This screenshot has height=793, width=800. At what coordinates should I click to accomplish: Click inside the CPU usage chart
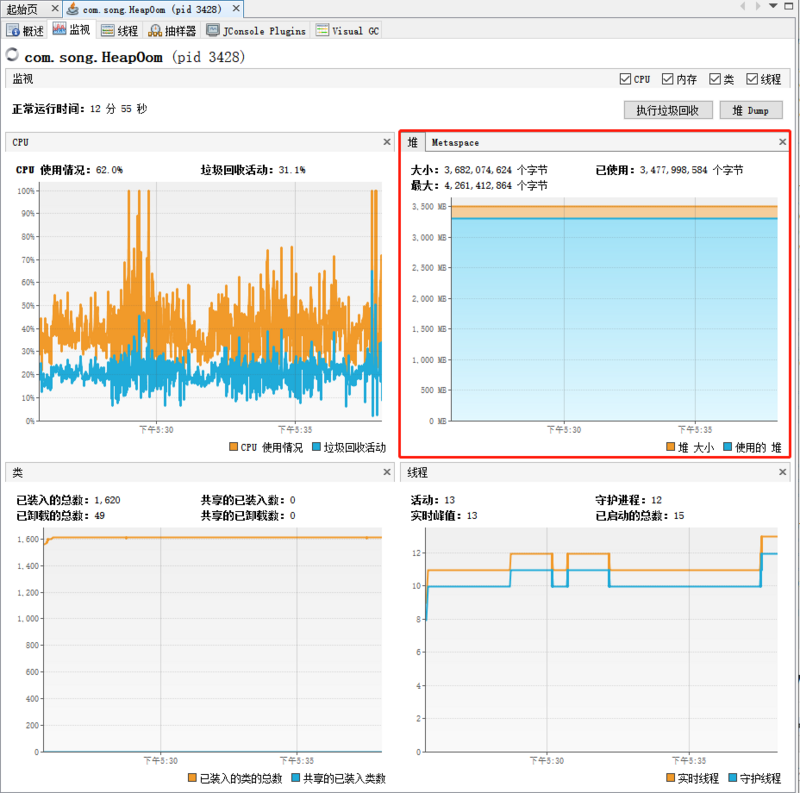(210, 301)
